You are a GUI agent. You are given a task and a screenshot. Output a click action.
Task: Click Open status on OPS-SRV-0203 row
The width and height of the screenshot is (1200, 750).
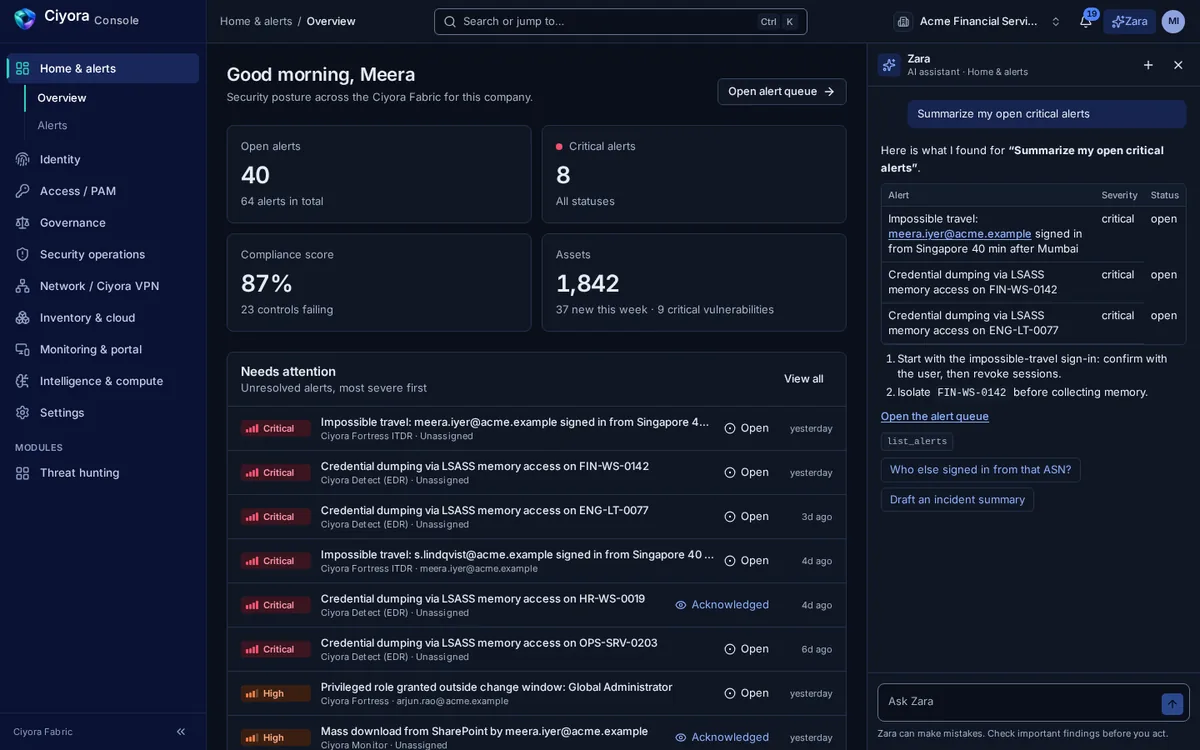(x=747, y=649)
